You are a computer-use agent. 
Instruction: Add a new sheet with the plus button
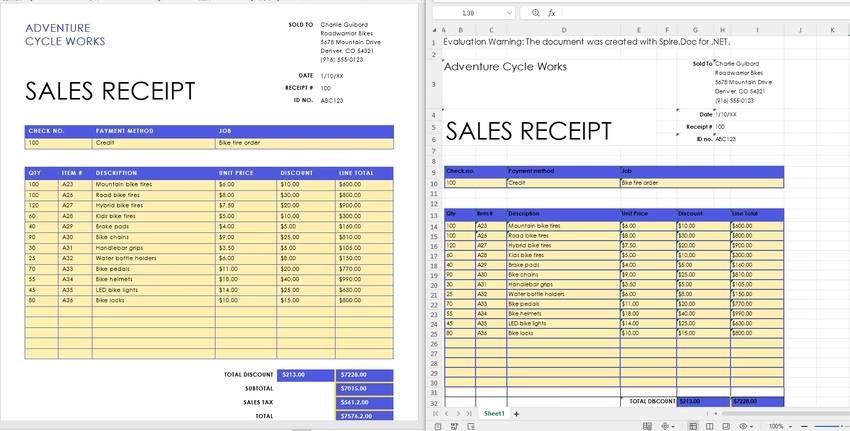pos(517,414)
